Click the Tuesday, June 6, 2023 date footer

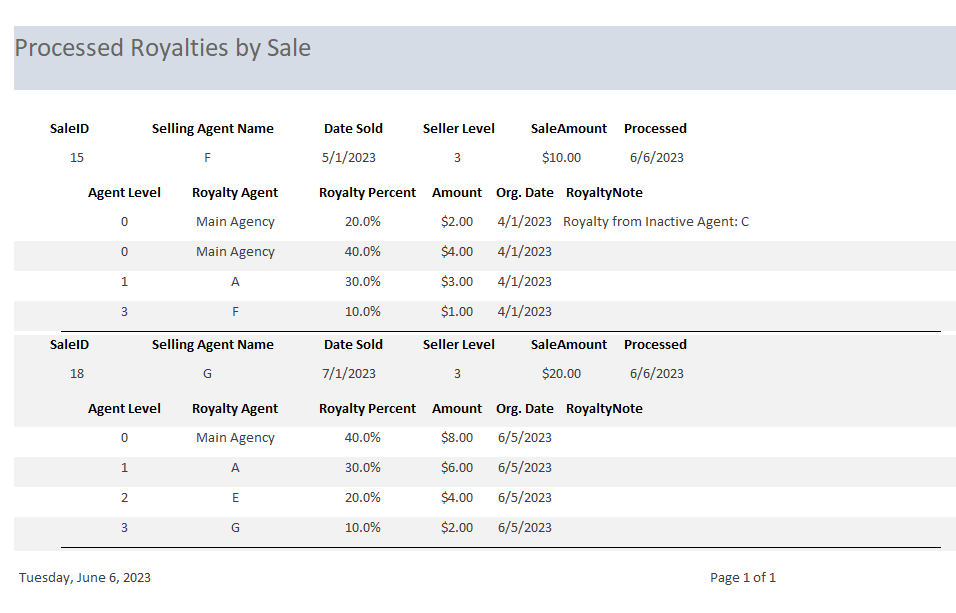point(85,577)
